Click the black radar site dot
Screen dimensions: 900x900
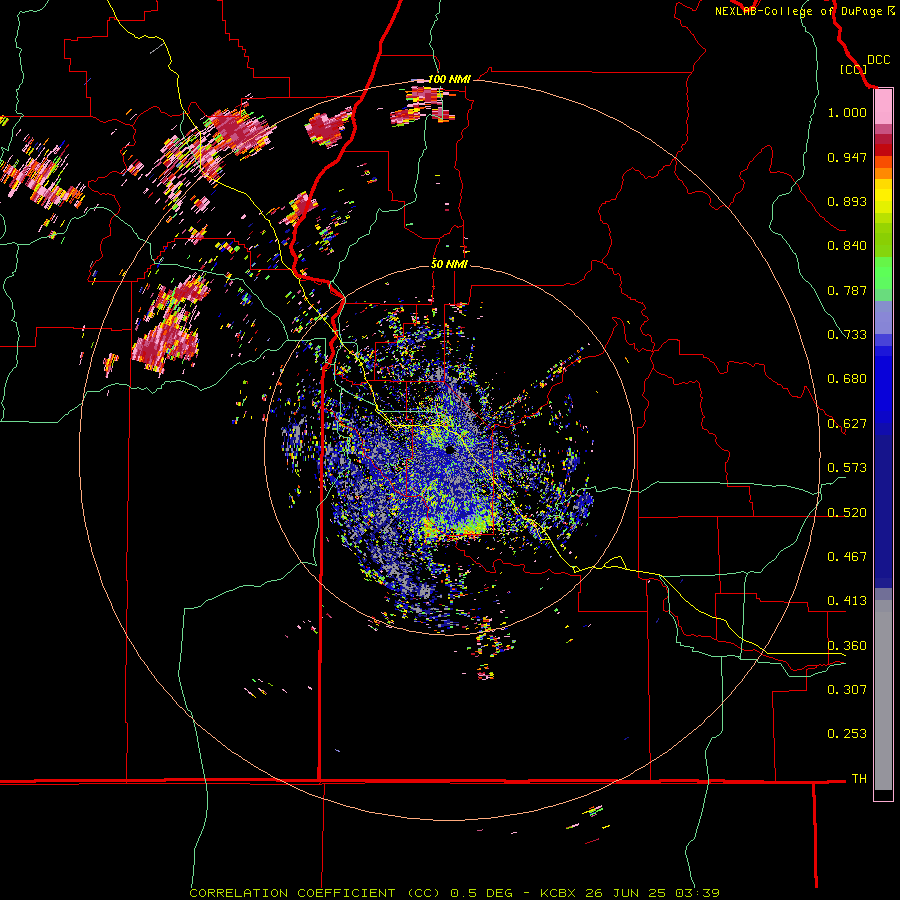451,450
